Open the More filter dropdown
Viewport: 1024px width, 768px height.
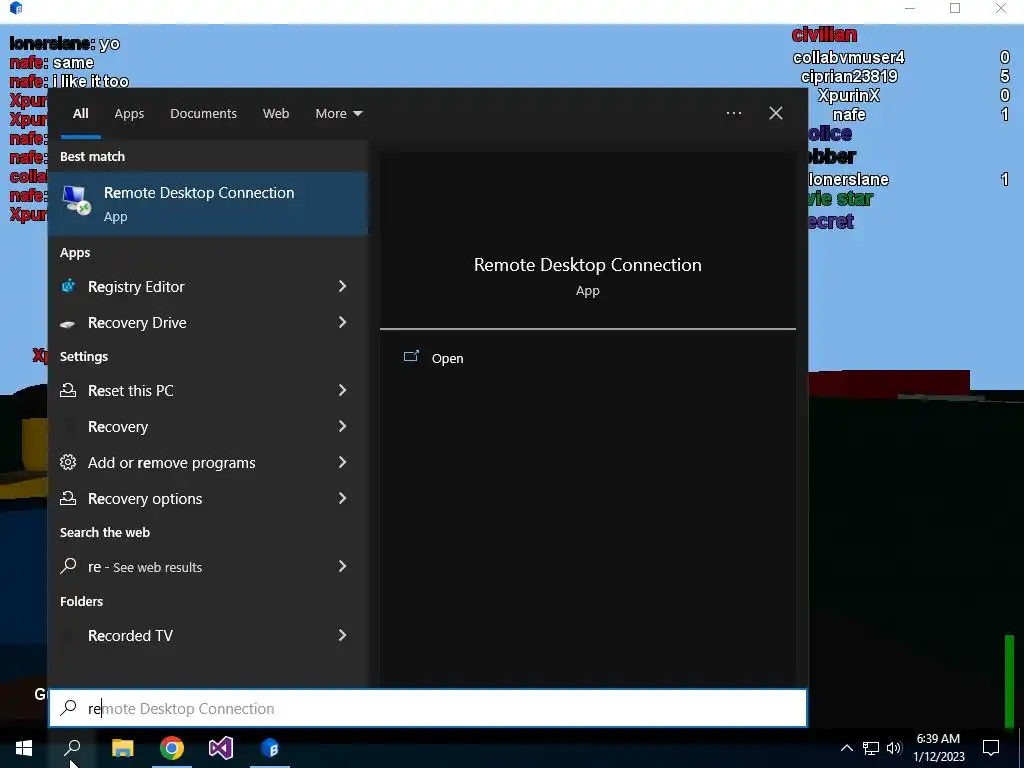click(338, 114)
